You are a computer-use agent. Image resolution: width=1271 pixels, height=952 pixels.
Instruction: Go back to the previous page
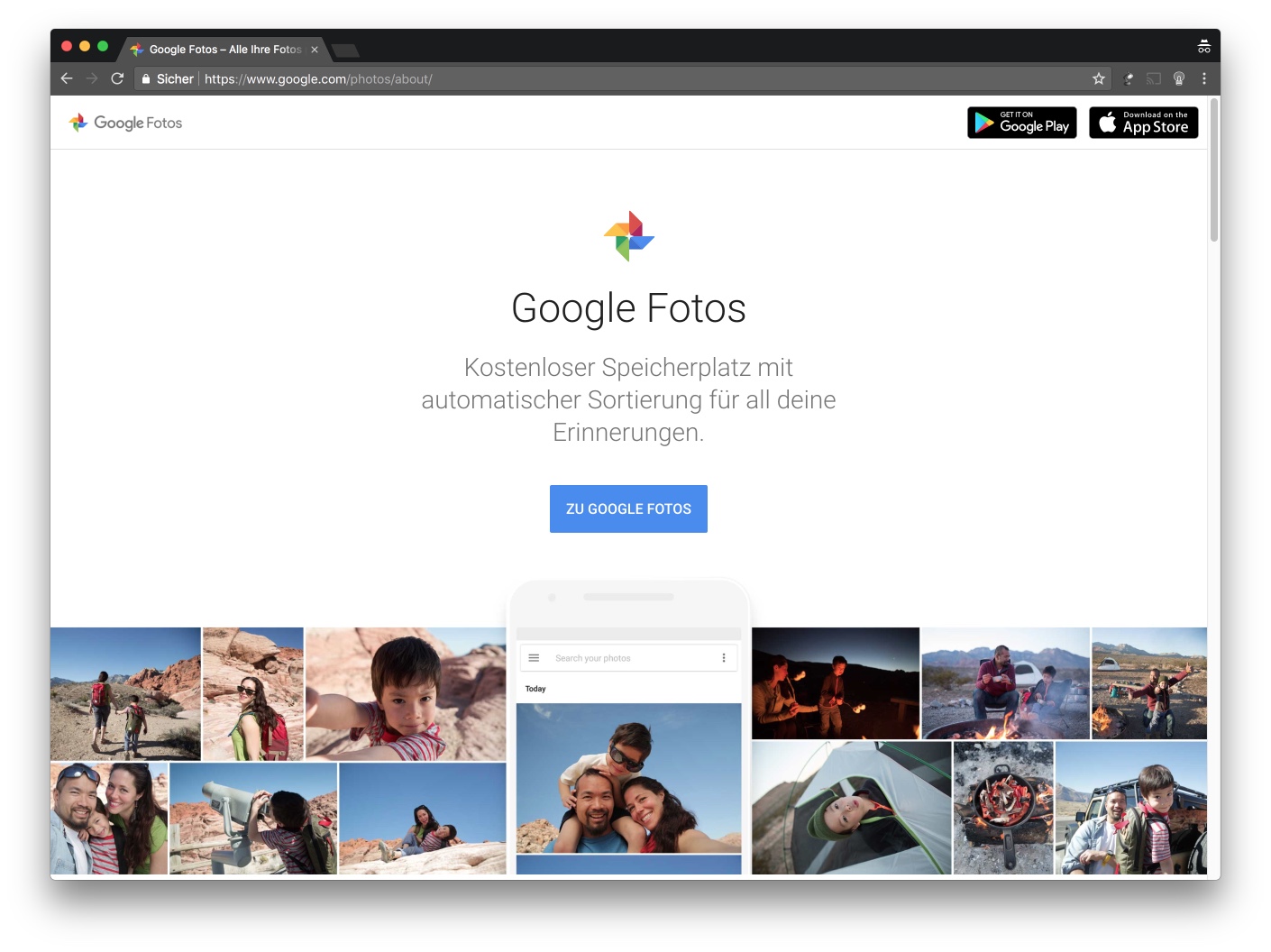pyautogui.click(x=67, y=78)
